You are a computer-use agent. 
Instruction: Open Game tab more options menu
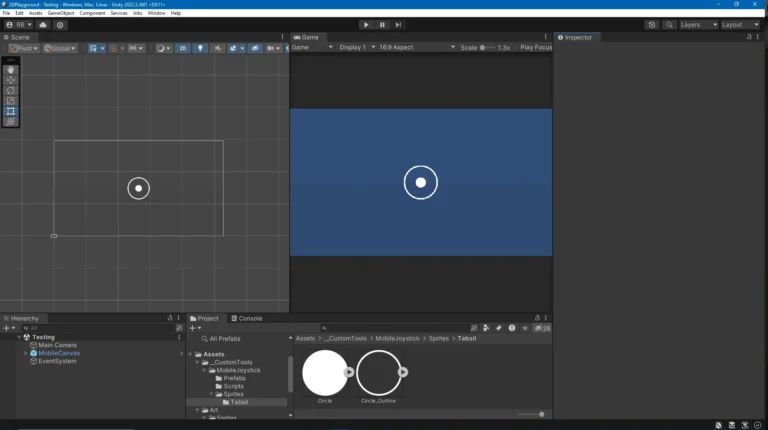coord(546,37)
